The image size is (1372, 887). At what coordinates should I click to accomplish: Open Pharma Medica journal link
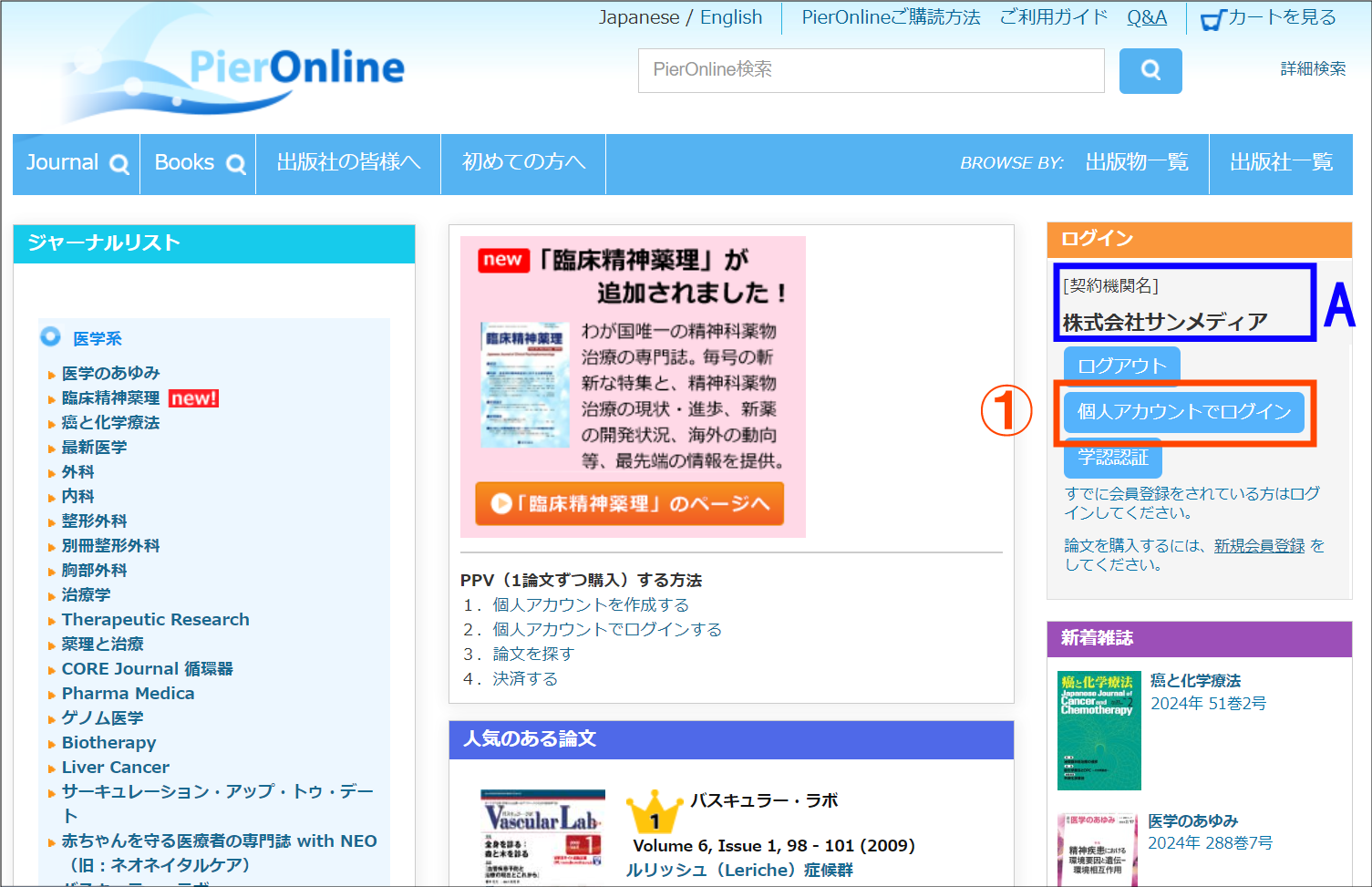128,693
